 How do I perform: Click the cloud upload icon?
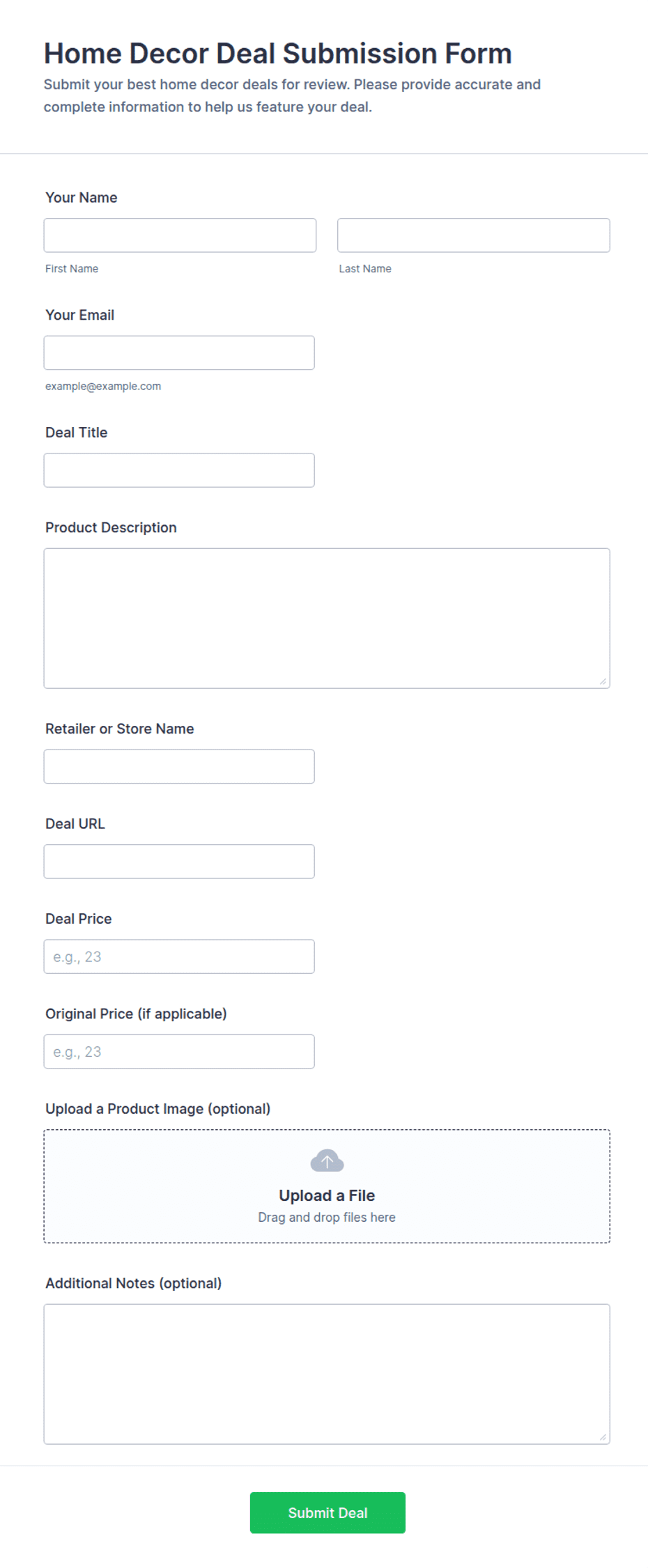pyautogui.click(x=327, y=1161)
